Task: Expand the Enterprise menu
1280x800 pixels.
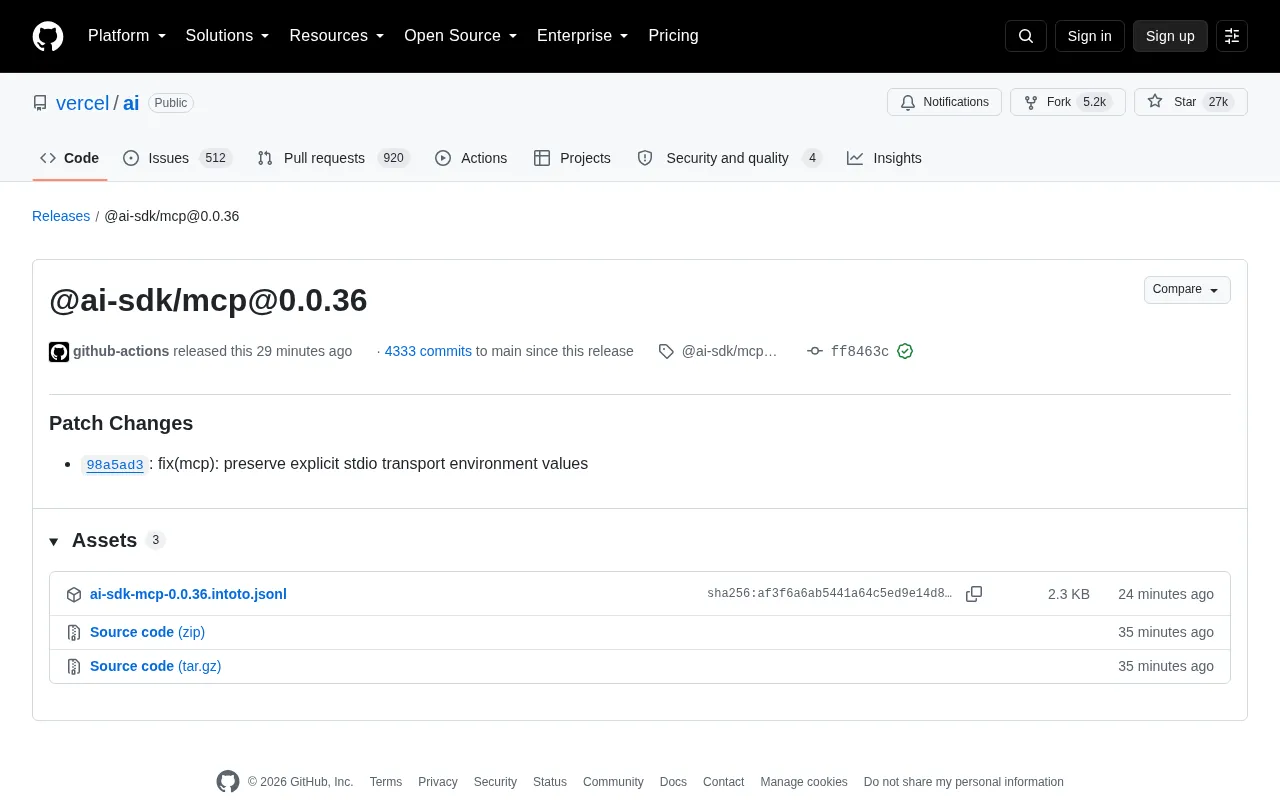Action: tap(583, 36)
